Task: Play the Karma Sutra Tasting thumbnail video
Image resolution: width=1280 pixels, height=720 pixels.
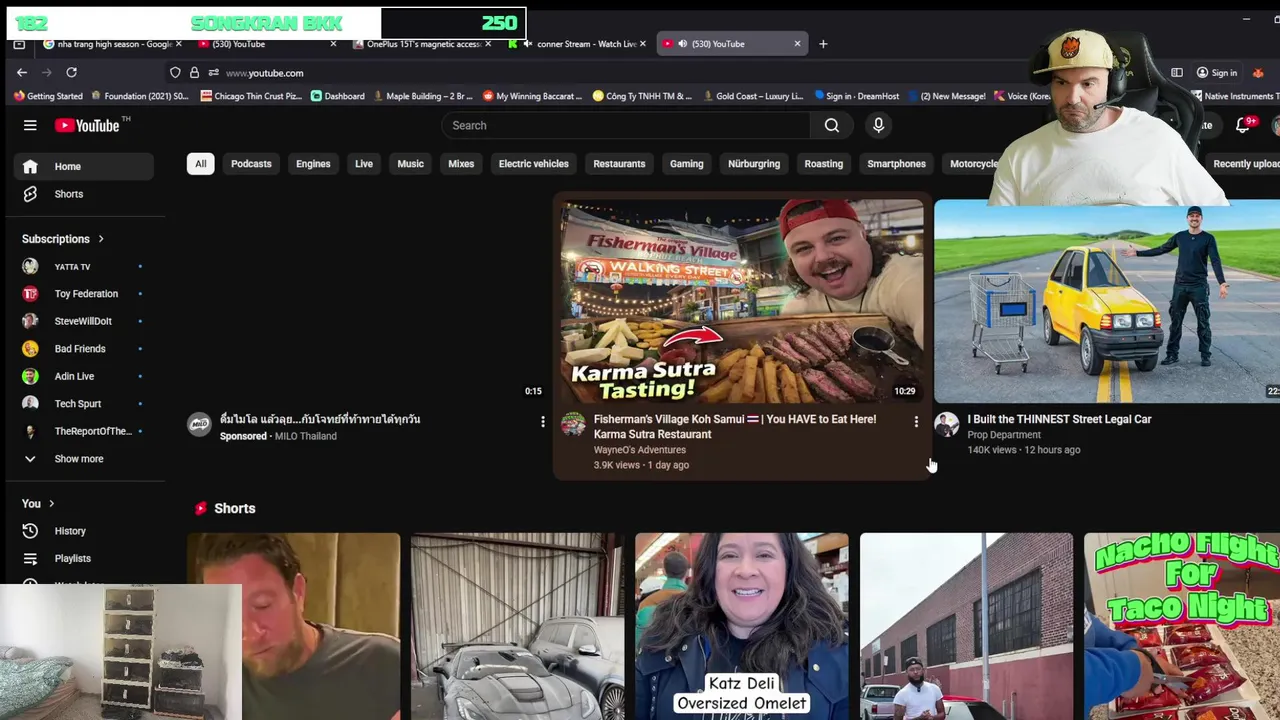Action: click(x=742, y=300)
